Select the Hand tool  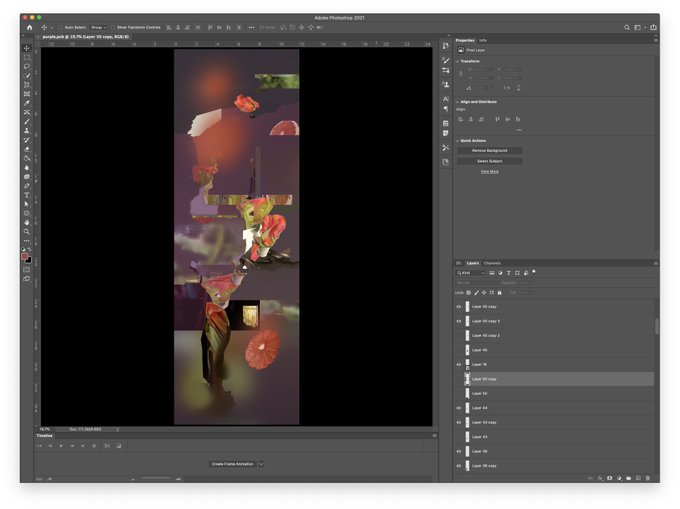(27, 222)
